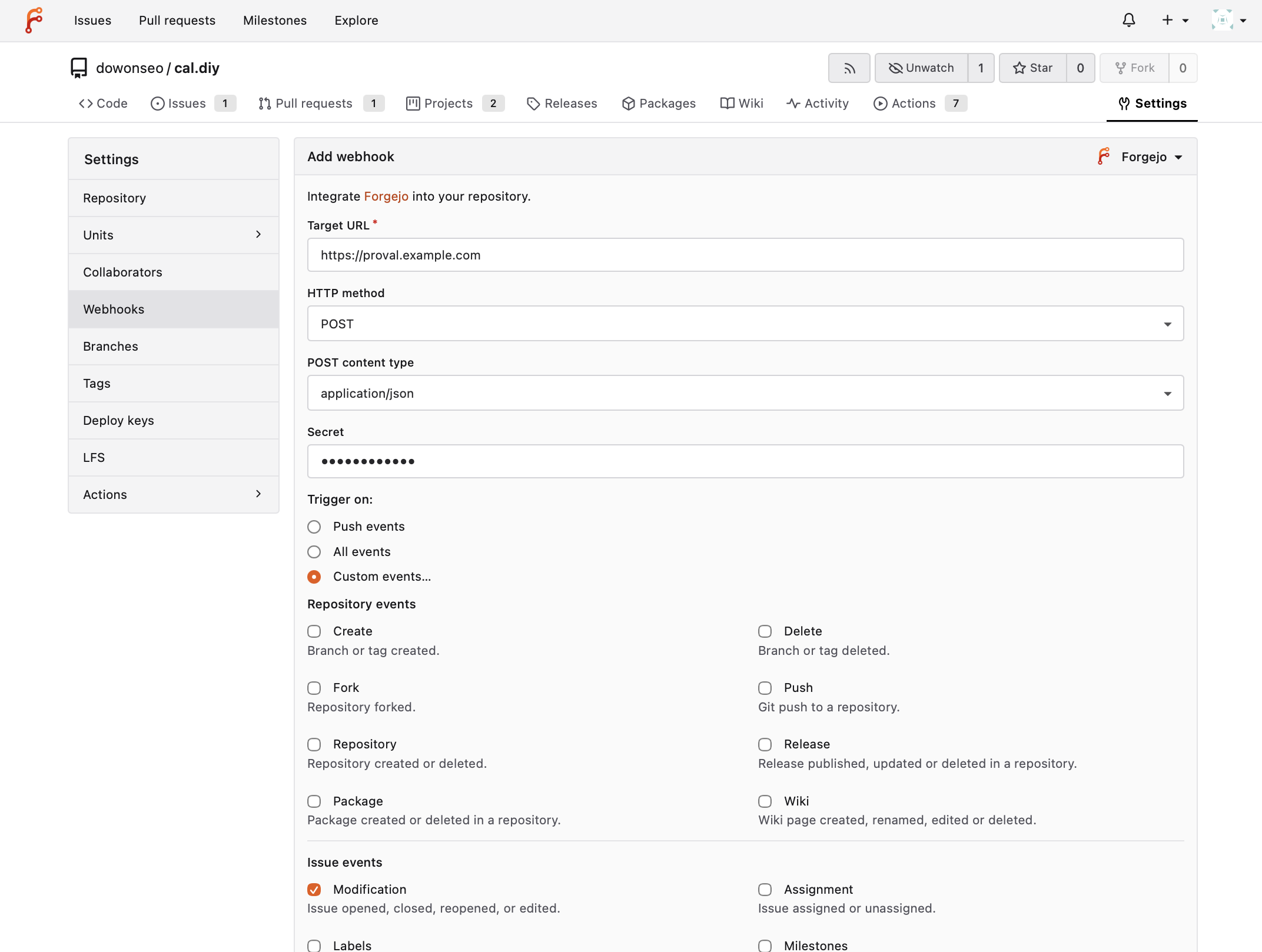Open the stargazers count 0
The height and width of the screenshot is (952, 1262).
(1080, 68)
